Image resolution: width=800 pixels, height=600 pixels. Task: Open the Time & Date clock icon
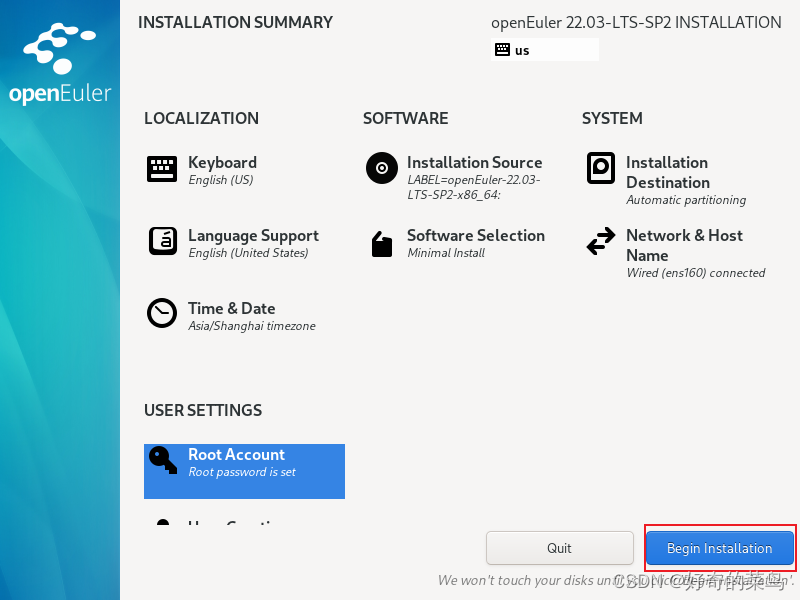pos(162,313)
